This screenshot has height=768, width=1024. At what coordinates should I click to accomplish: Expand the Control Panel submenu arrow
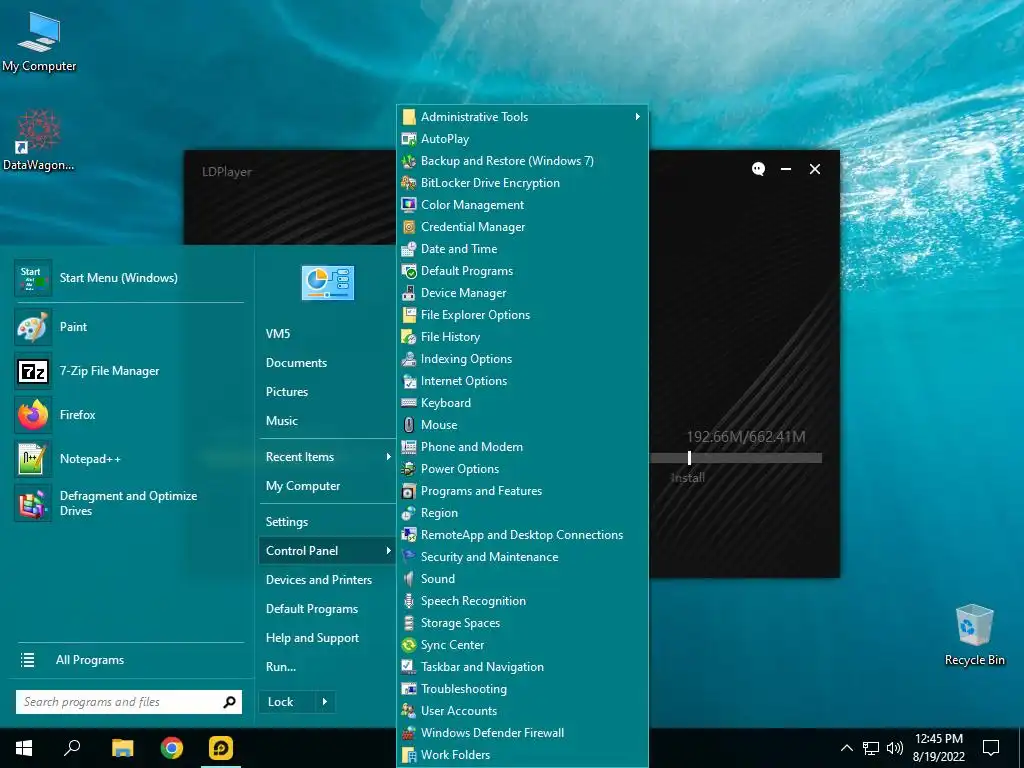[x=389, y=551]
